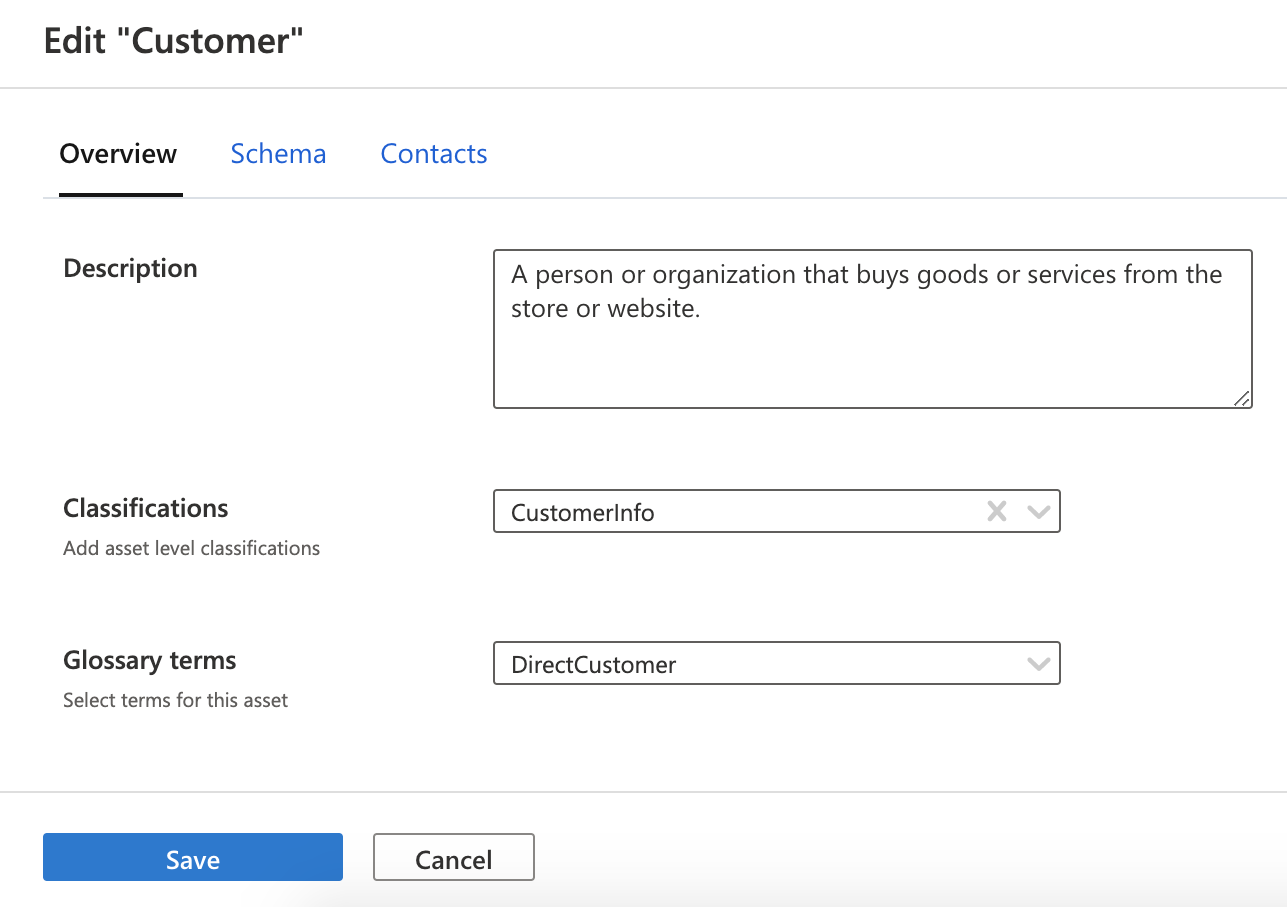The width and height of the screenshot is (1287, 907).
Task: Expand the Classifications dropdown chevron
Action: 1039,512
